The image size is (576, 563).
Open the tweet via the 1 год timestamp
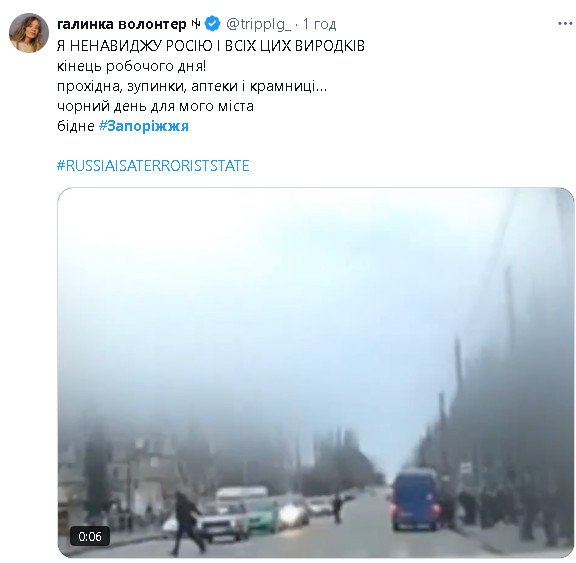coord(320,25)
